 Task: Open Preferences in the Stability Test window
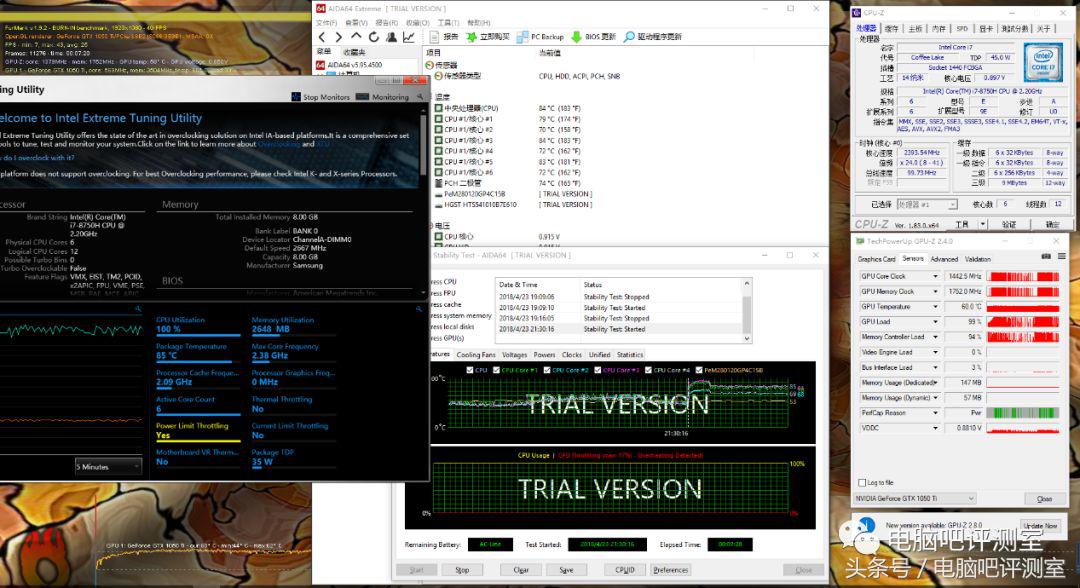(x=671, y=570)
